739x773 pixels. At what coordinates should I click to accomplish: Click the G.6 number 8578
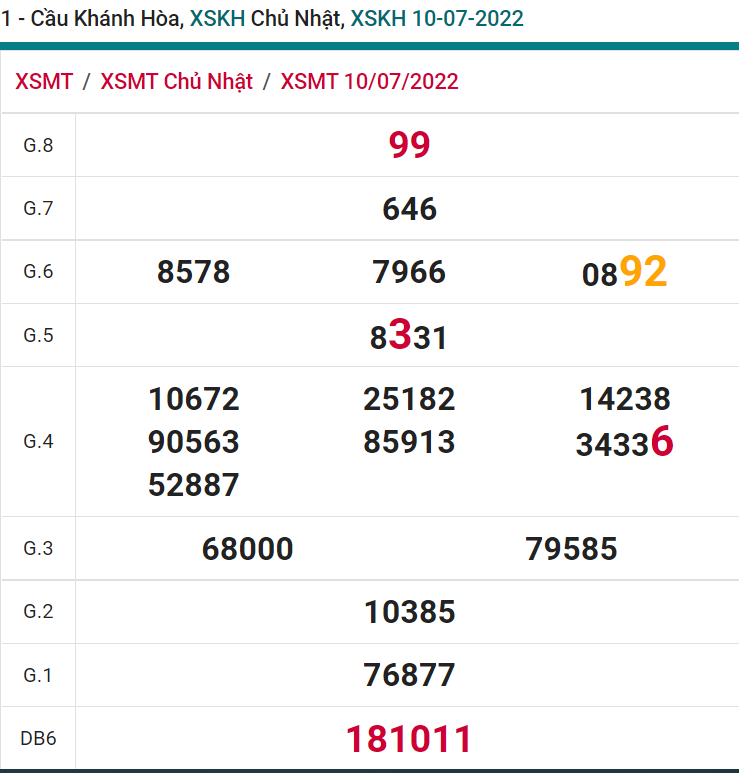193,272
